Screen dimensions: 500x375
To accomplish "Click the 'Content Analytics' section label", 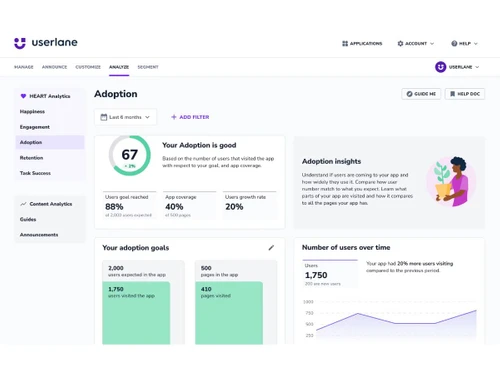I will click(x=51, y=204).
